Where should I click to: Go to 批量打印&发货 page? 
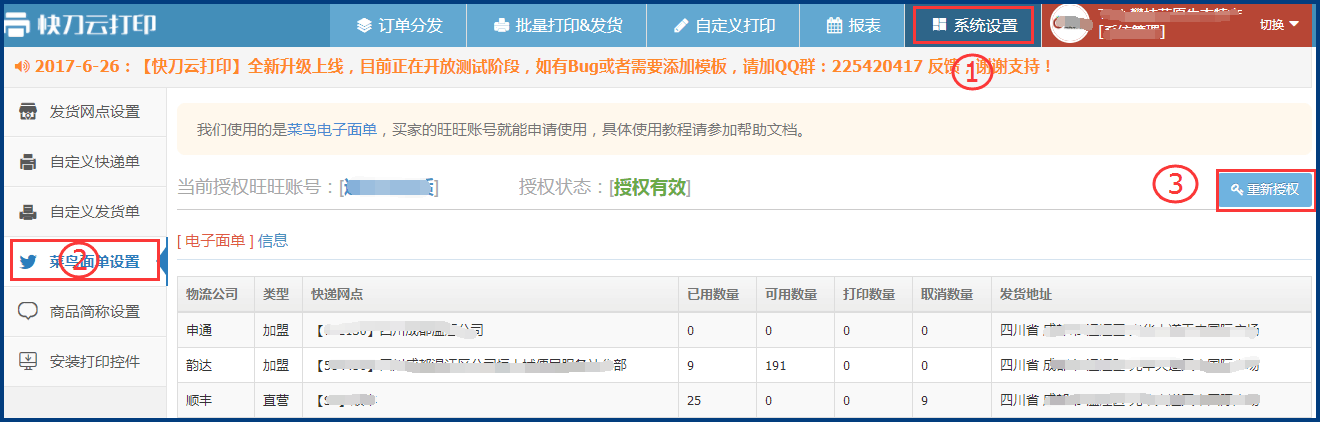tap(557, 25)
